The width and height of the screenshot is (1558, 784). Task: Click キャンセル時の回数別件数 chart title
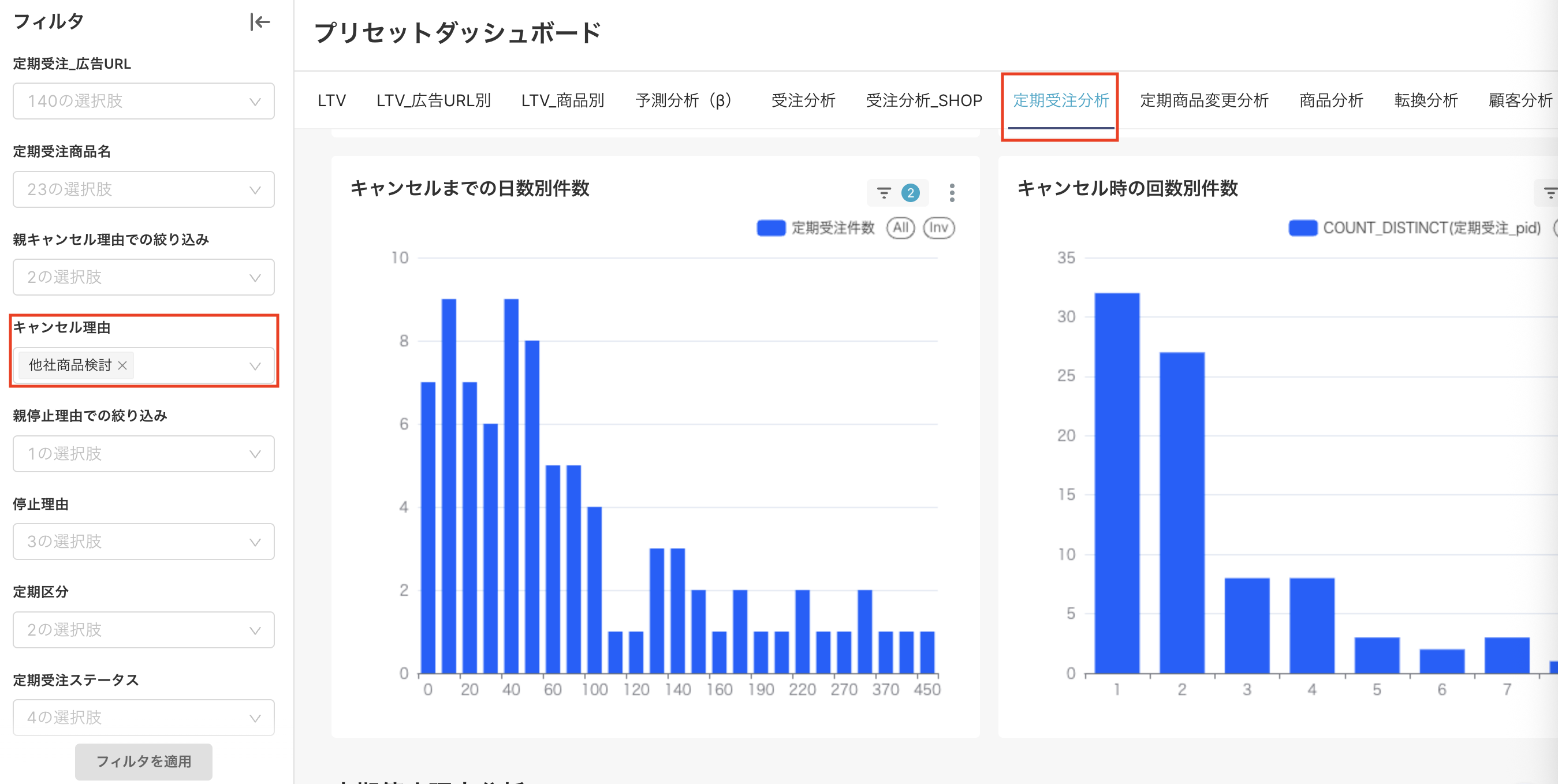[x=1127, y=188]
